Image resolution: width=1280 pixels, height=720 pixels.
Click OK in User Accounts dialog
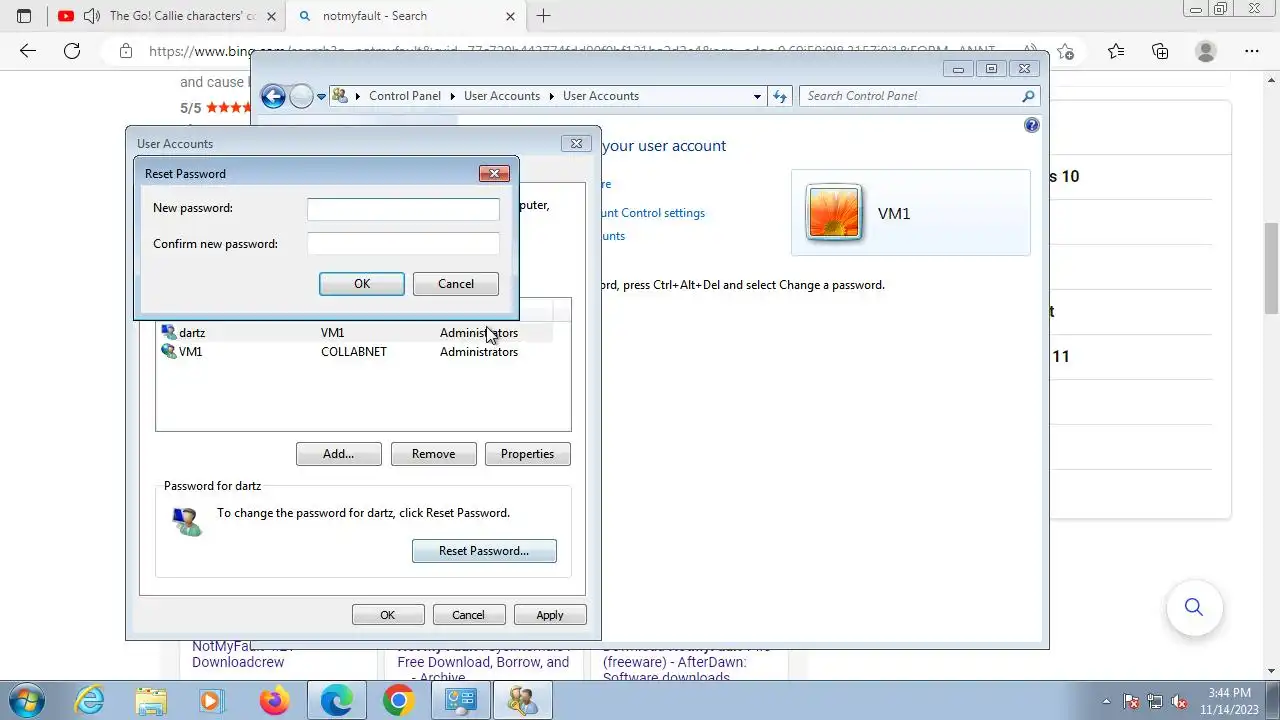[388, 615]
